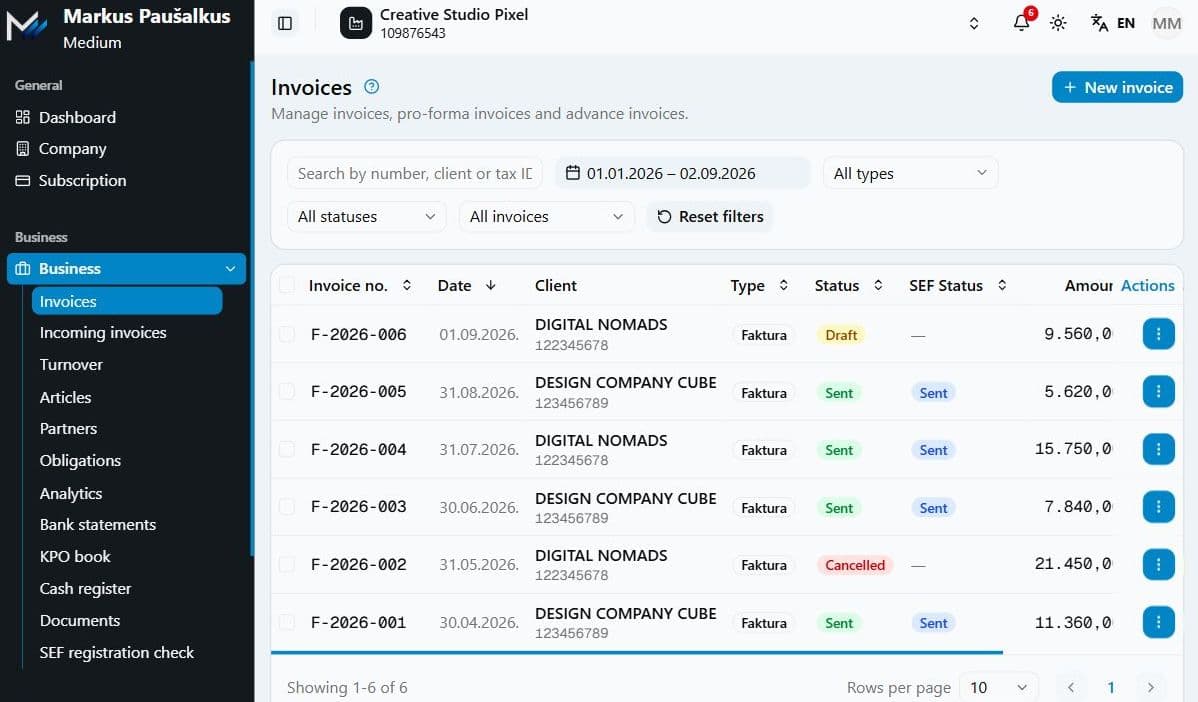Open the All types dropdown
Viewport: 1198px width, 702px height.
910,173
